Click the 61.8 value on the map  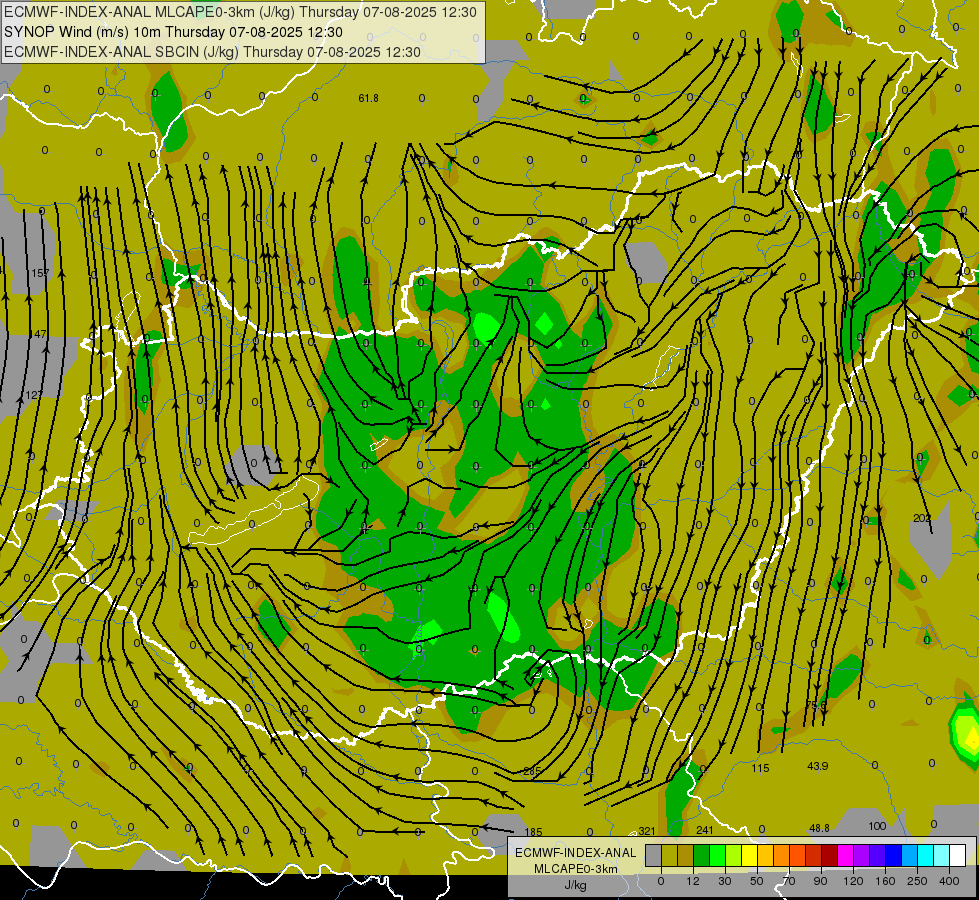(368, 98)
